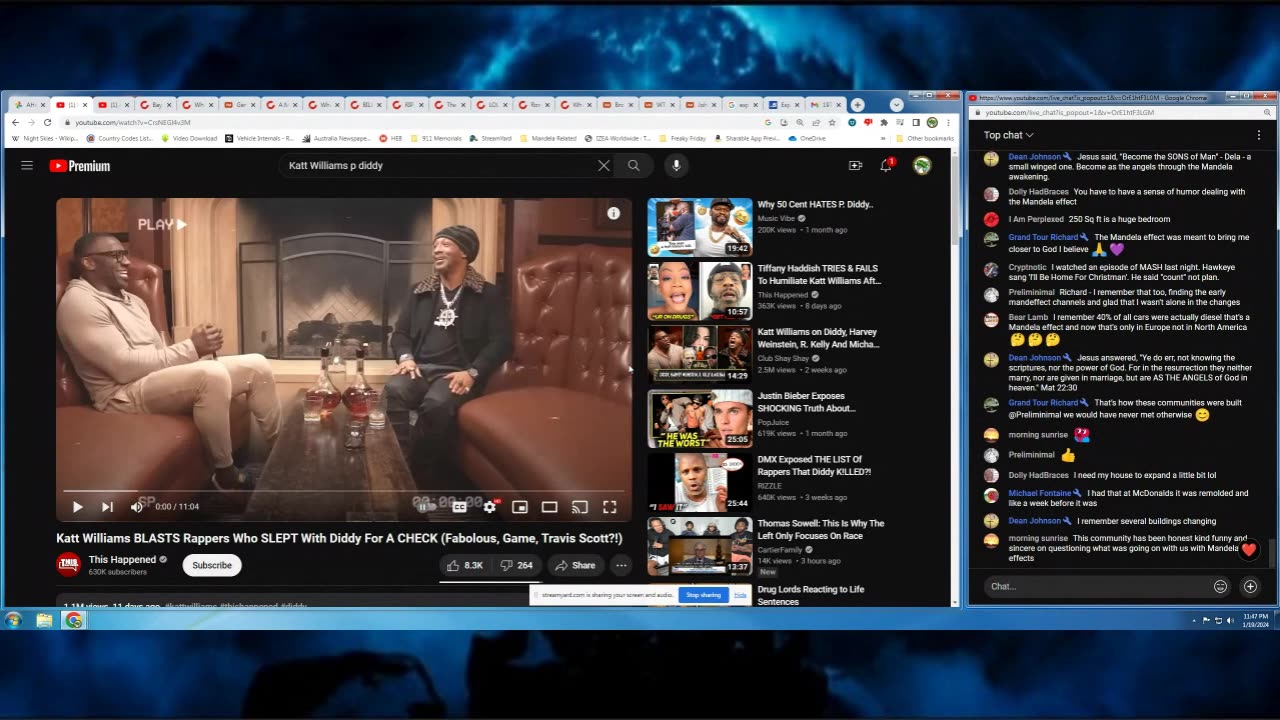Toggle theater mode on the player
Screen dimensions: 1280x720
(x=549, y=507)
